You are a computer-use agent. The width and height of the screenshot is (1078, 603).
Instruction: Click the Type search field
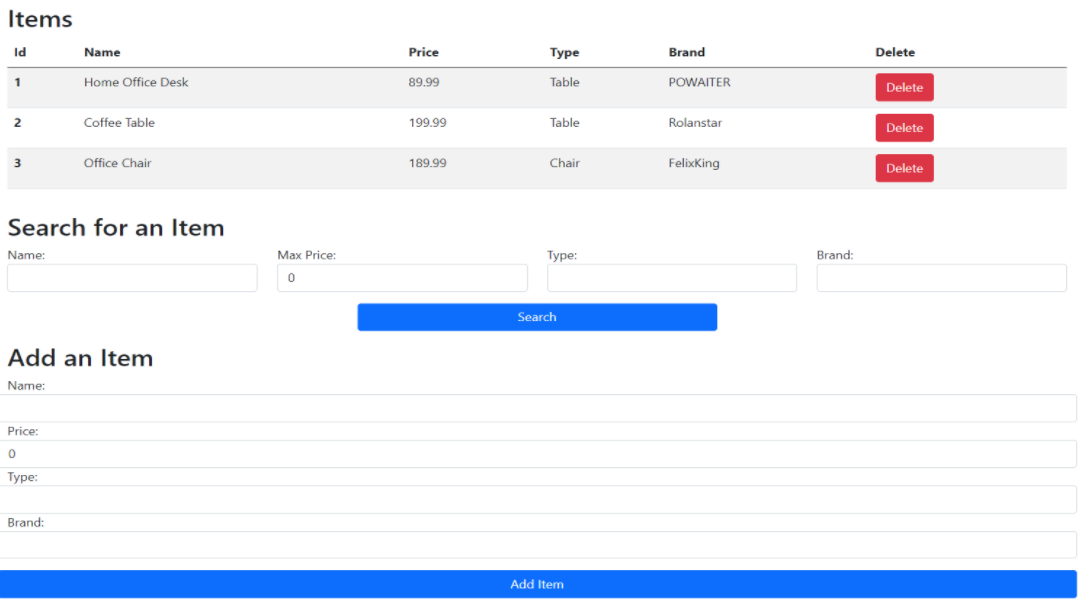tap(671, 277)
